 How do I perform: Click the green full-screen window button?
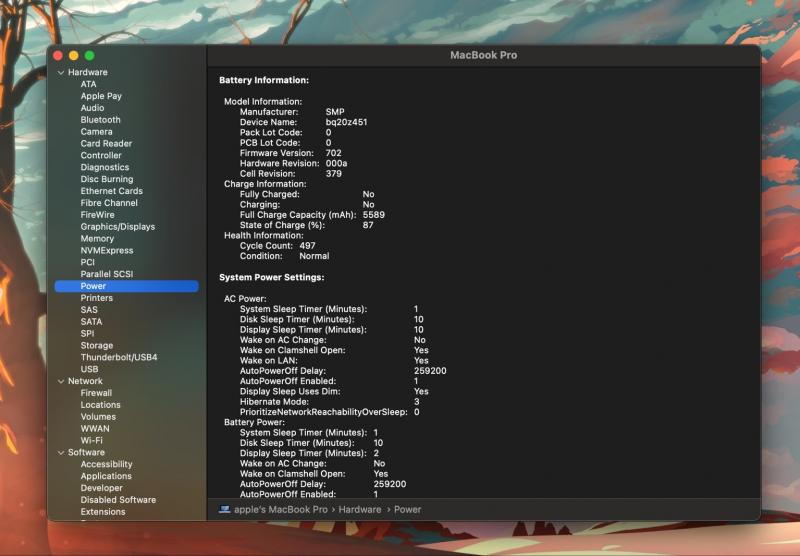click(x=89, y=56)
